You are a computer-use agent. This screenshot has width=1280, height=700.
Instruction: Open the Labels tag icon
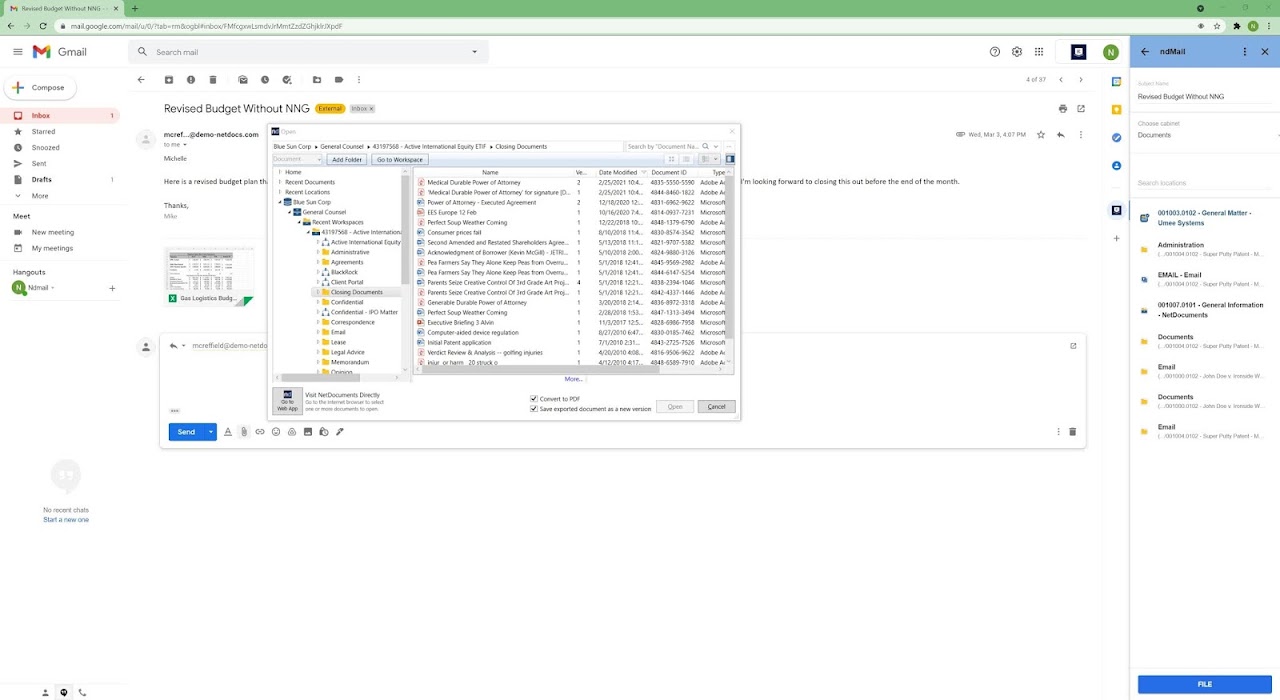[x=339, y=80]
